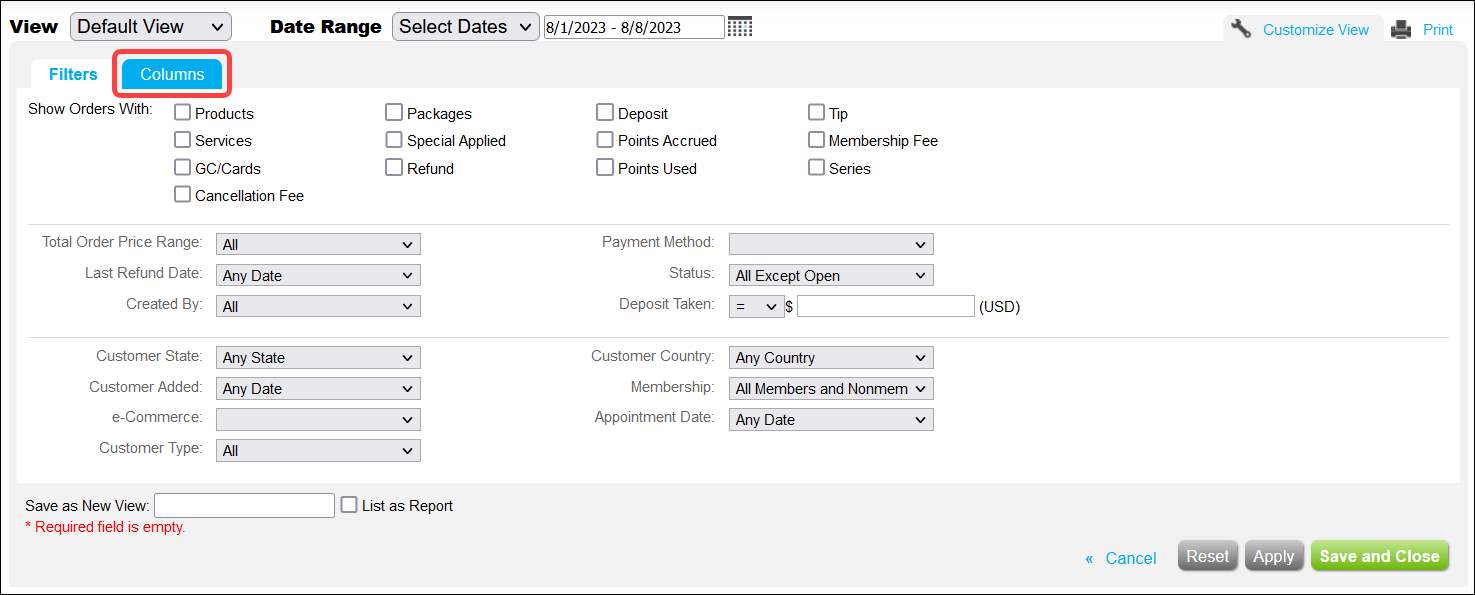Click the Reset button
The width and height of the screenshot is (1475, 595).
(1208, 556)
